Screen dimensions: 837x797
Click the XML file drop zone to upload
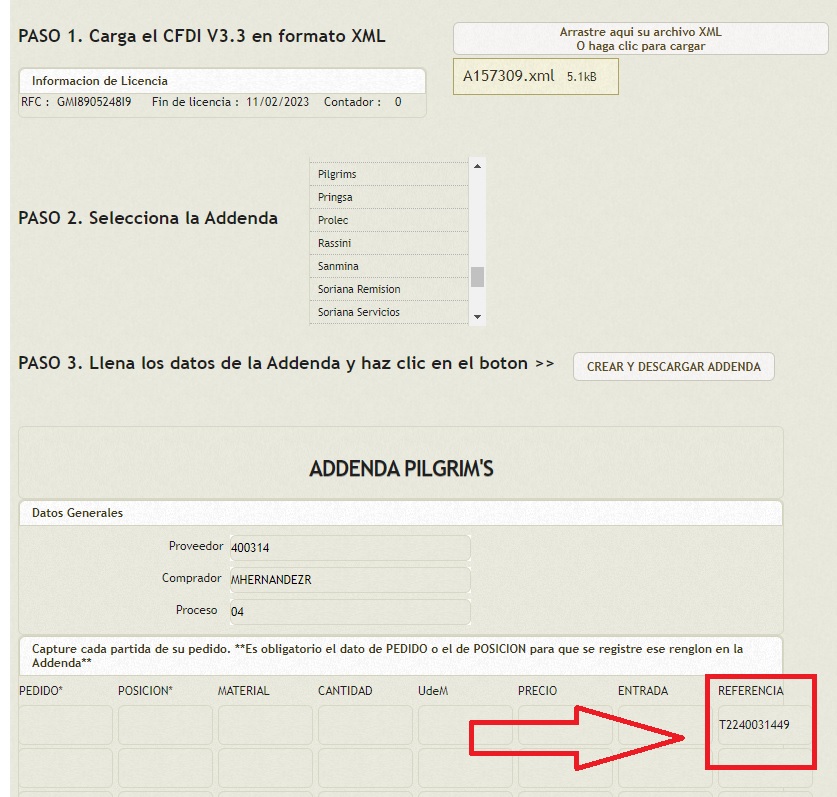pyautogui.click(x=640, y=38)
